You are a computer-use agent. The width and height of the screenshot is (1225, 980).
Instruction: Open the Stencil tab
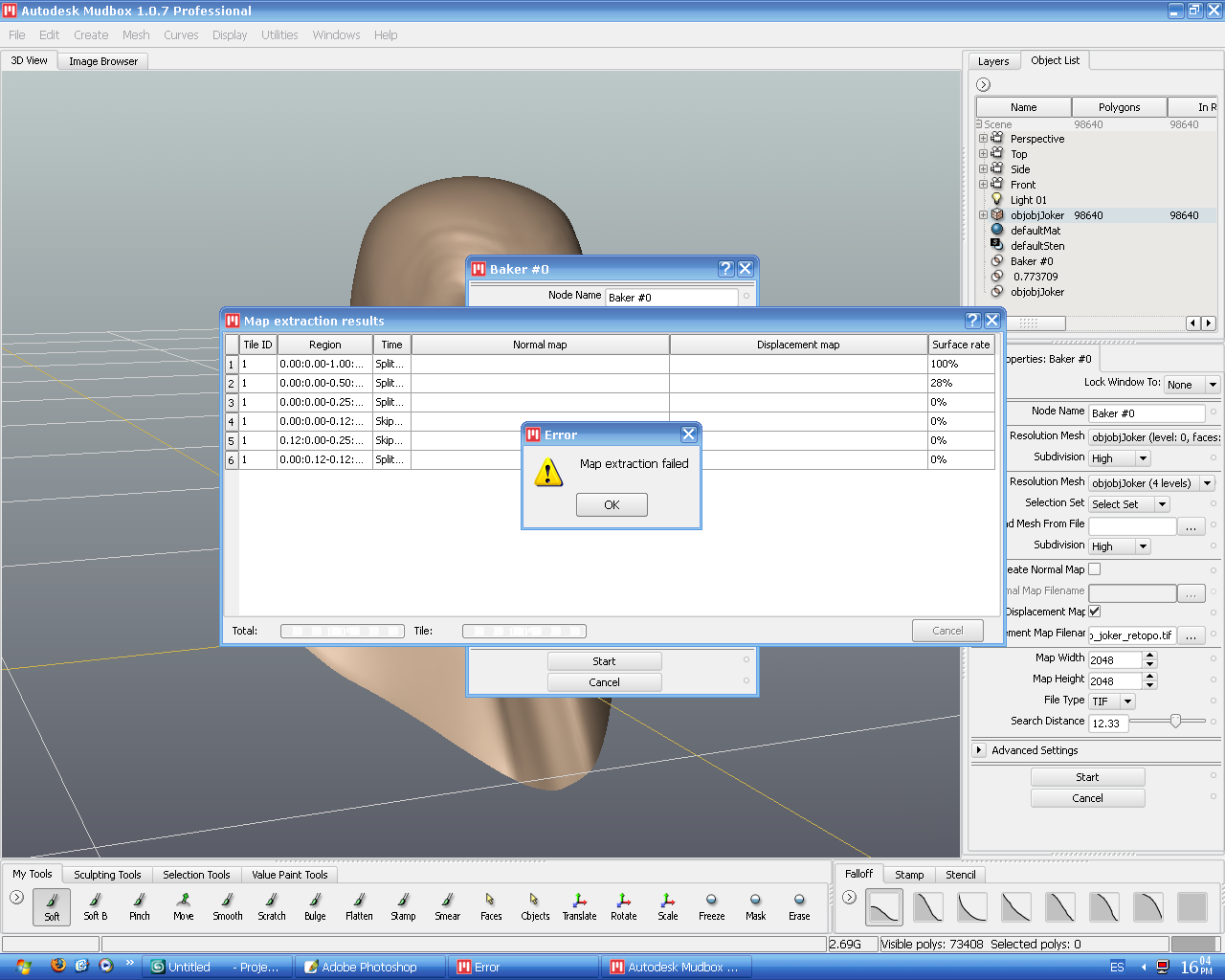(x=961, y=875)
